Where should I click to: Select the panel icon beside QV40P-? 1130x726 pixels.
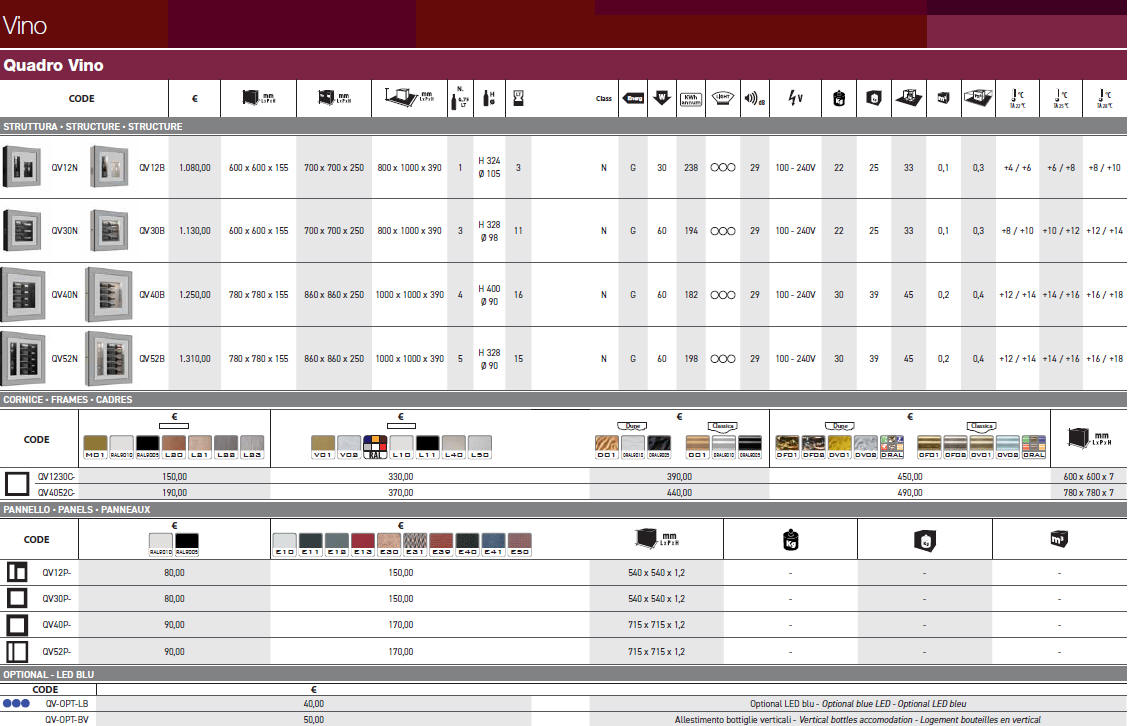click(x=17, y=624)
